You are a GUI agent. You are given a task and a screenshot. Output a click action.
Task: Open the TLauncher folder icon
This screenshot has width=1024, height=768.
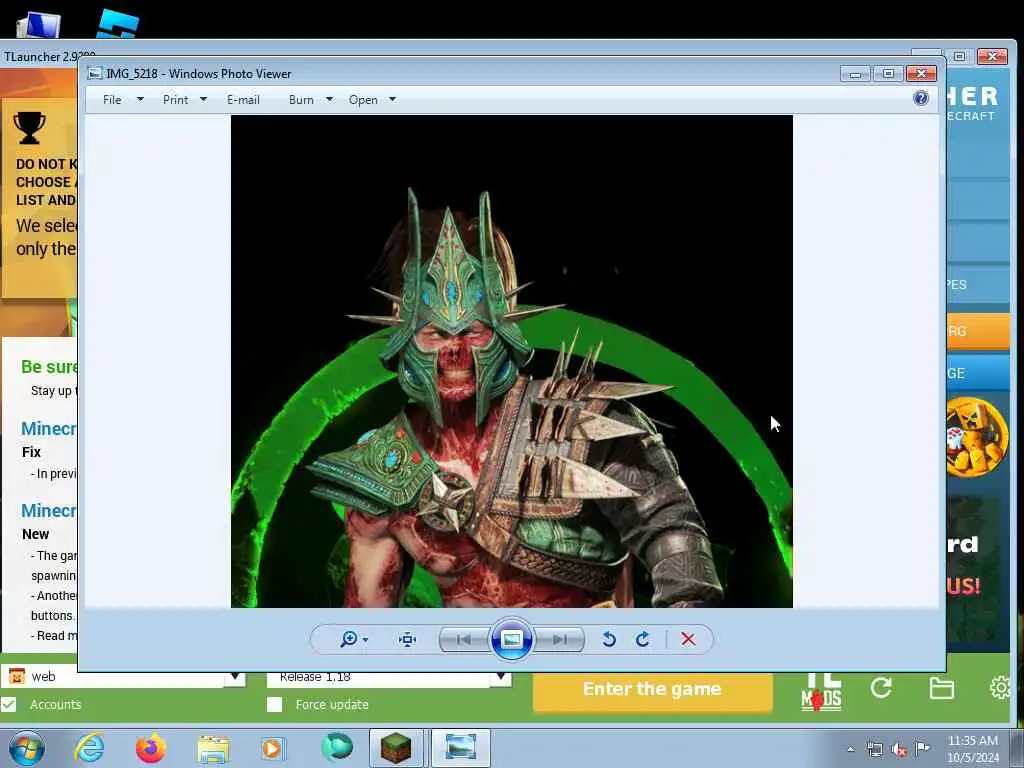pyautogui.click(x=942, y=688)
